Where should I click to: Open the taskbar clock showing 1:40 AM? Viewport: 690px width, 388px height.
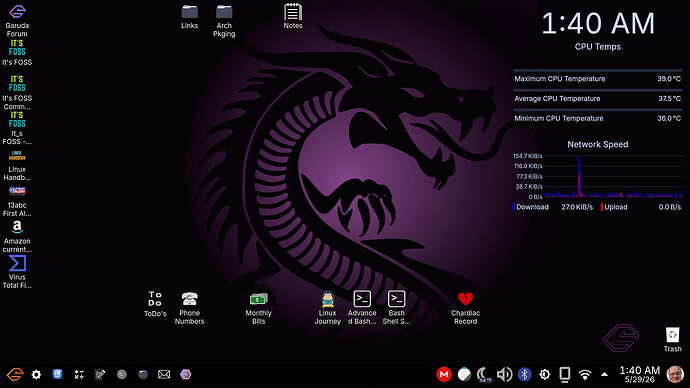pyautogui.click(x=639, y=374)
